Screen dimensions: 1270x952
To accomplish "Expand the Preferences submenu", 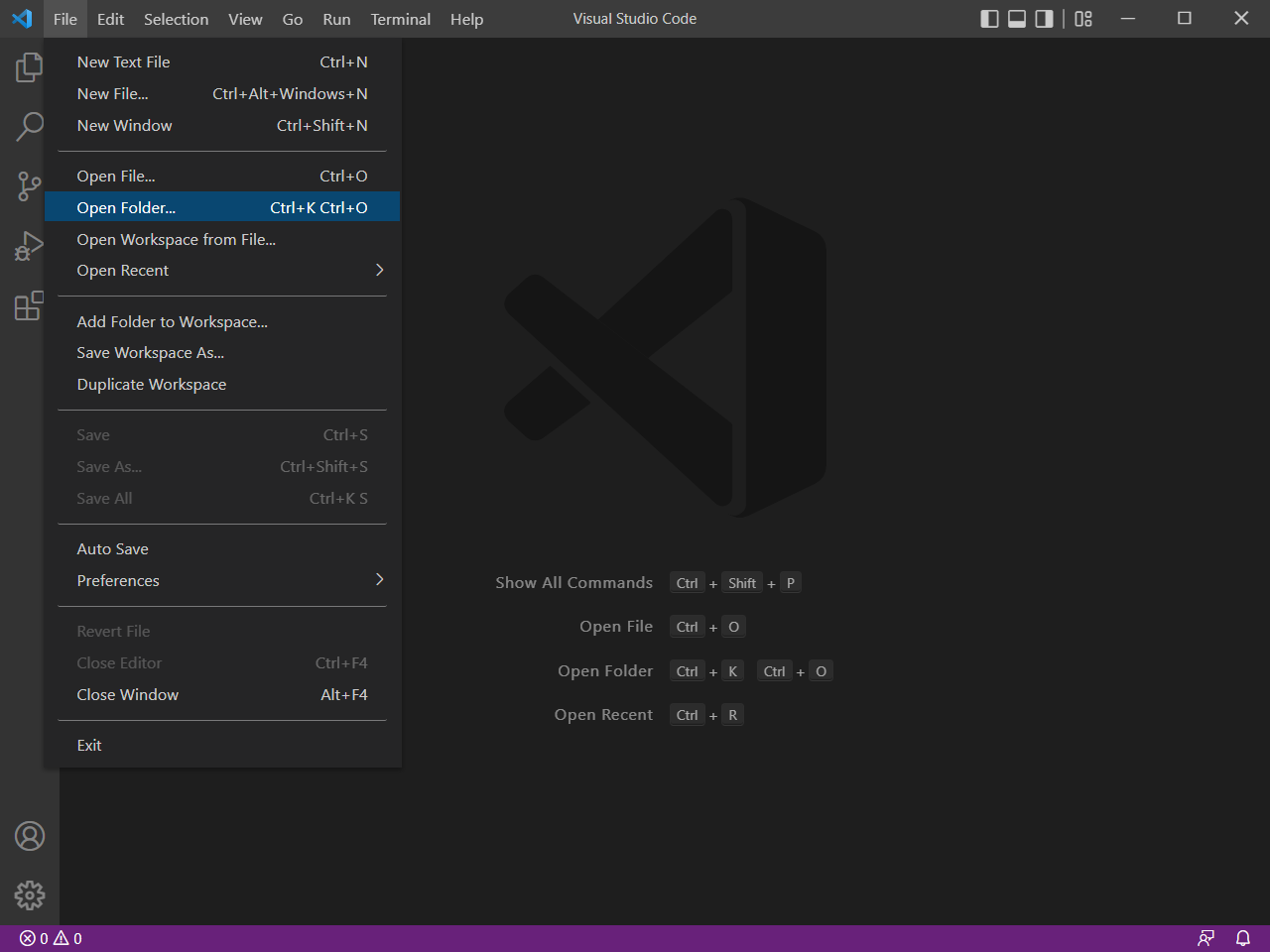I will click(222, 580).
